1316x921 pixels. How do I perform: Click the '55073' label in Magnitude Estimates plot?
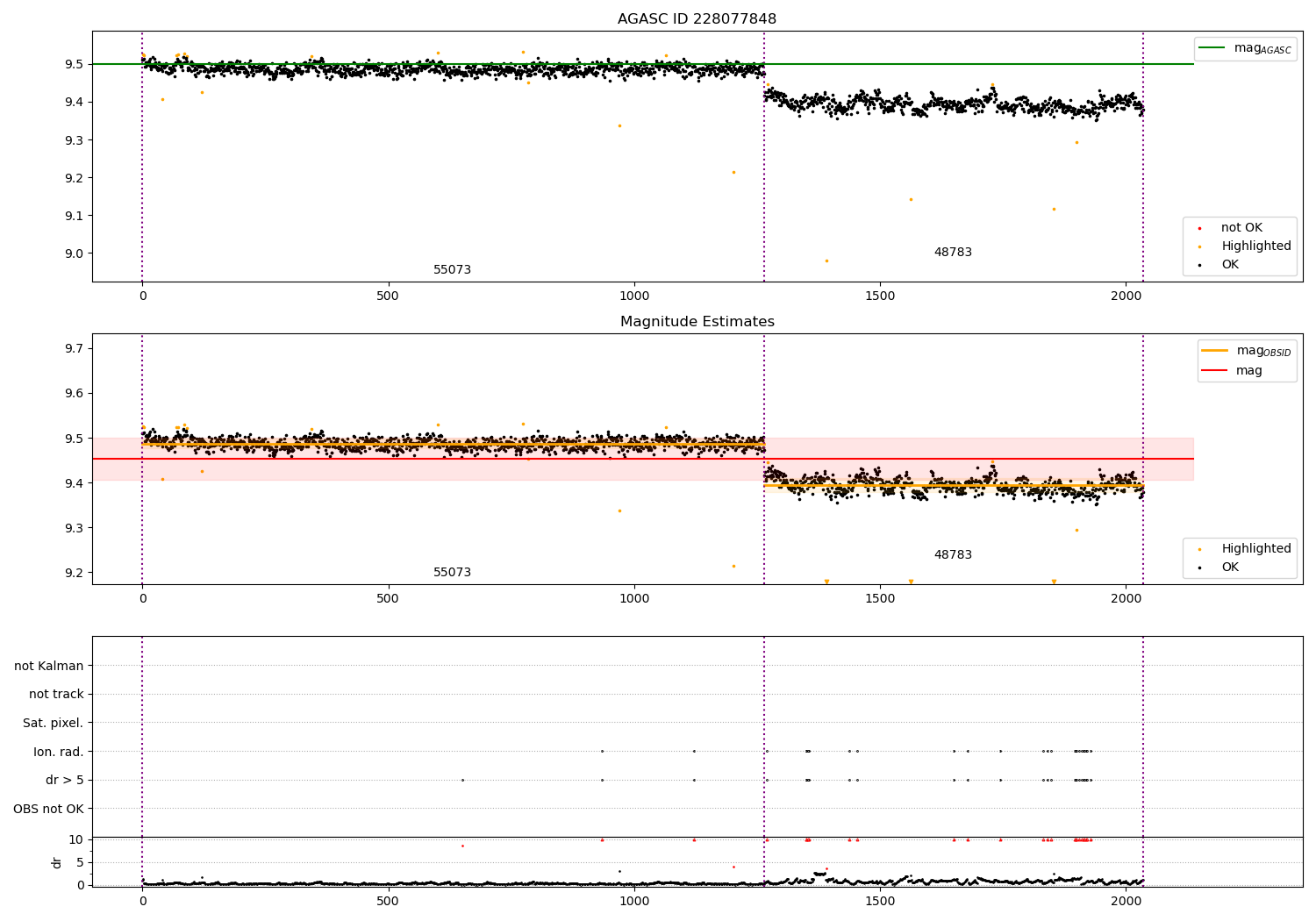pyautogui.click(x=452, y=573)
